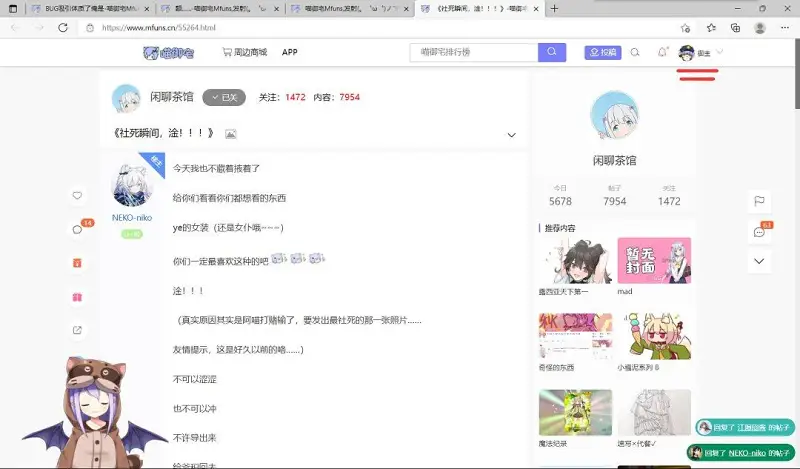This screenshot has height=469, width=800.
Task: Open the browser collections icon
Action: click(735, 28)
